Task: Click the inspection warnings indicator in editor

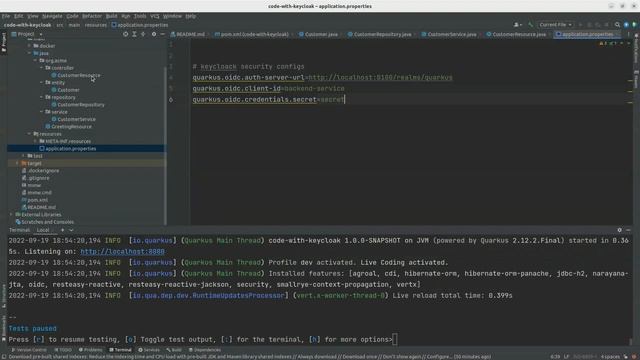Action: (607, 43)
